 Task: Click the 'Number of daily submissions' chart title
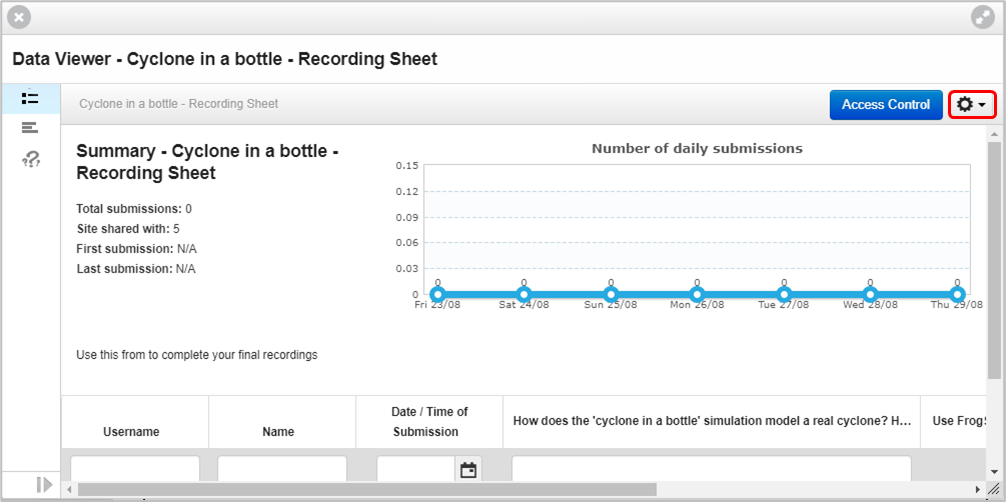(x=697, y=148)
